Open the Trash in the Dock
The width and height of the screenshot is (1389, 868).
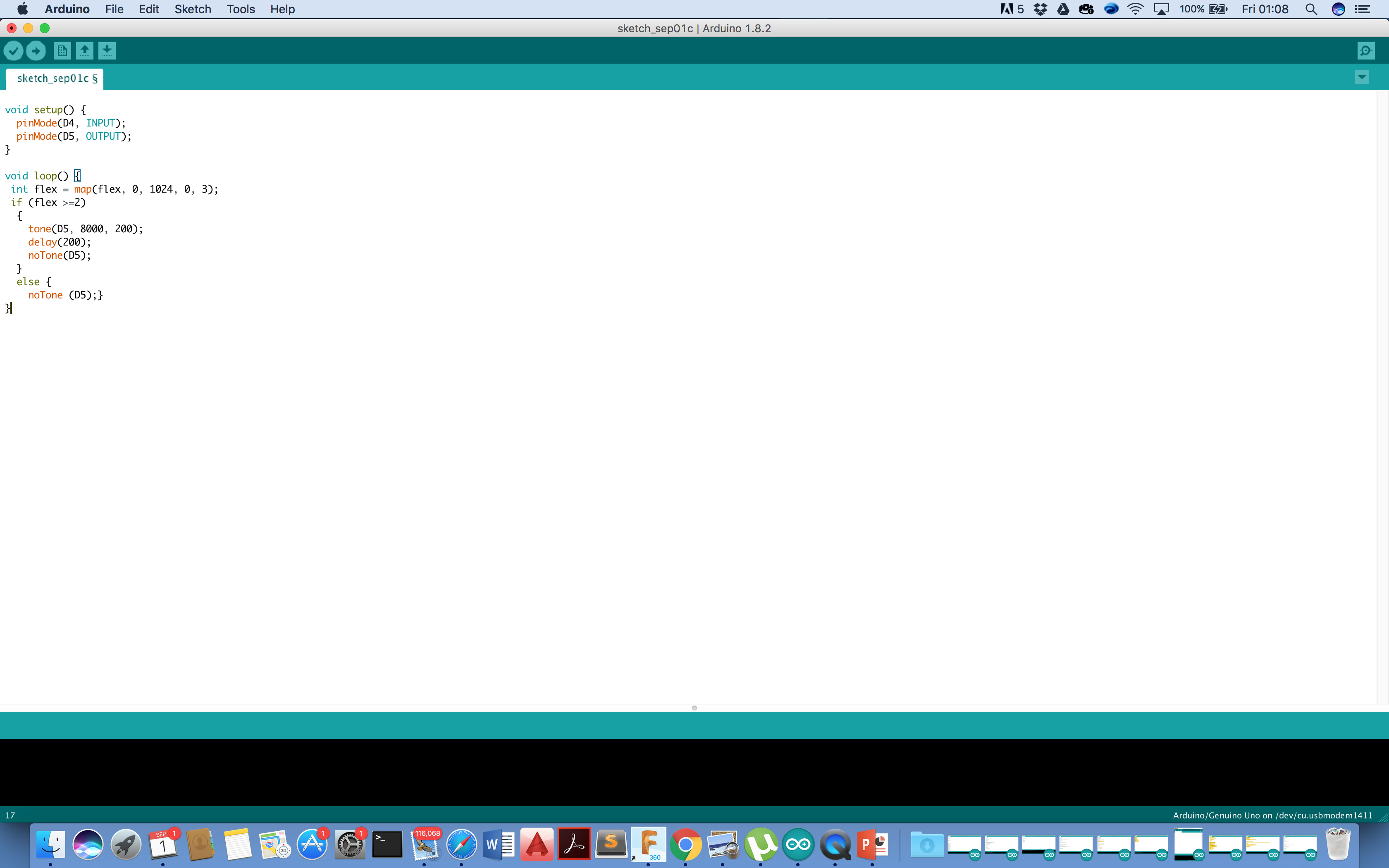(x=1339, y=844)
